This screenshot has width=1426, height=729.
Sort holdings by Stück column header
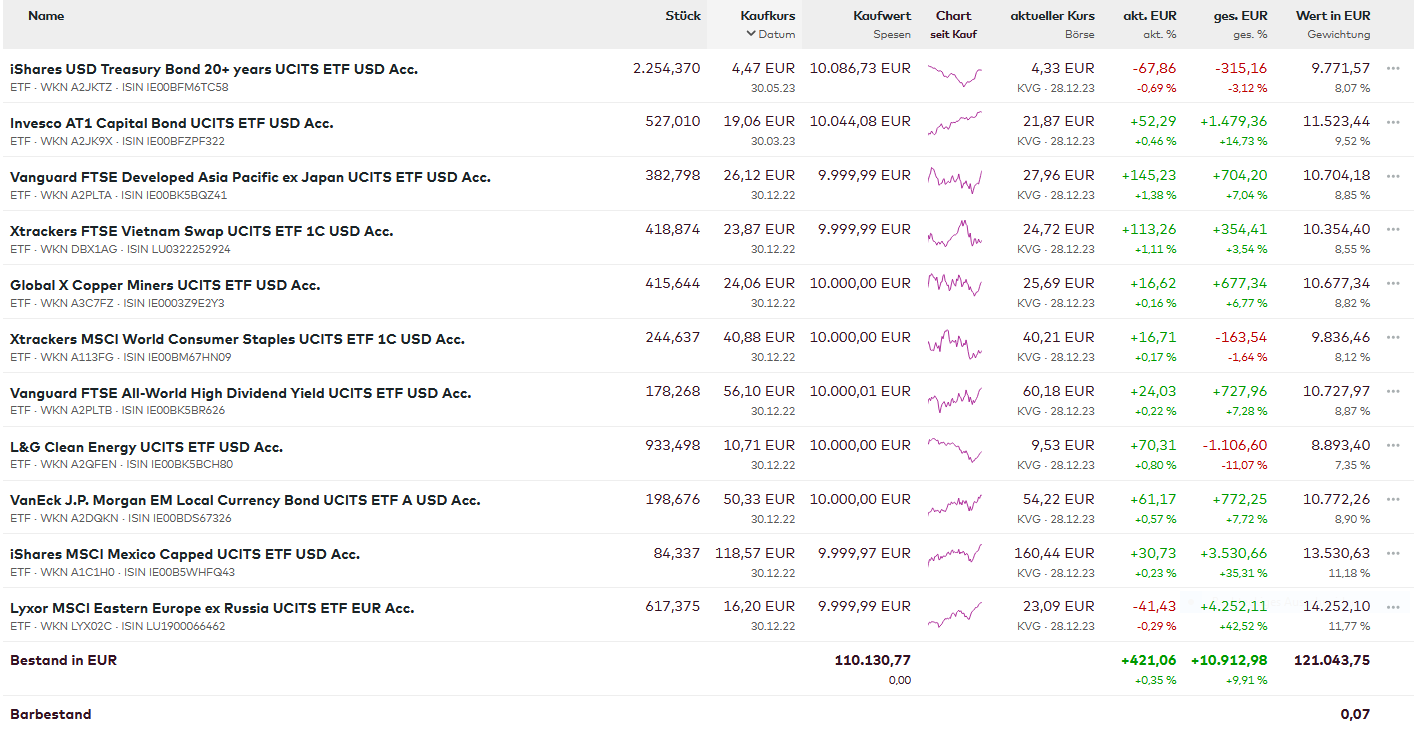(x=683, y=16)
